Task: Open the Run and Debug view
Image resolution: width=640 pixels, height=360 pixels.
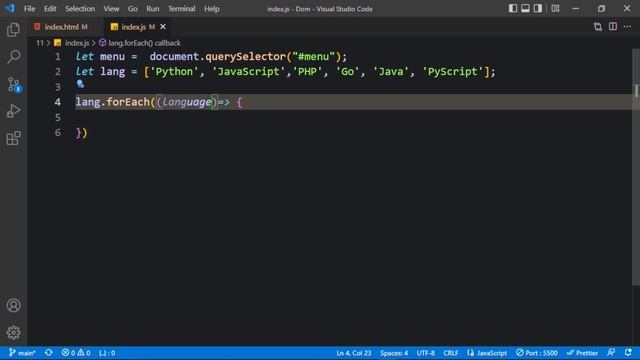Action: (x=13, y=111)
